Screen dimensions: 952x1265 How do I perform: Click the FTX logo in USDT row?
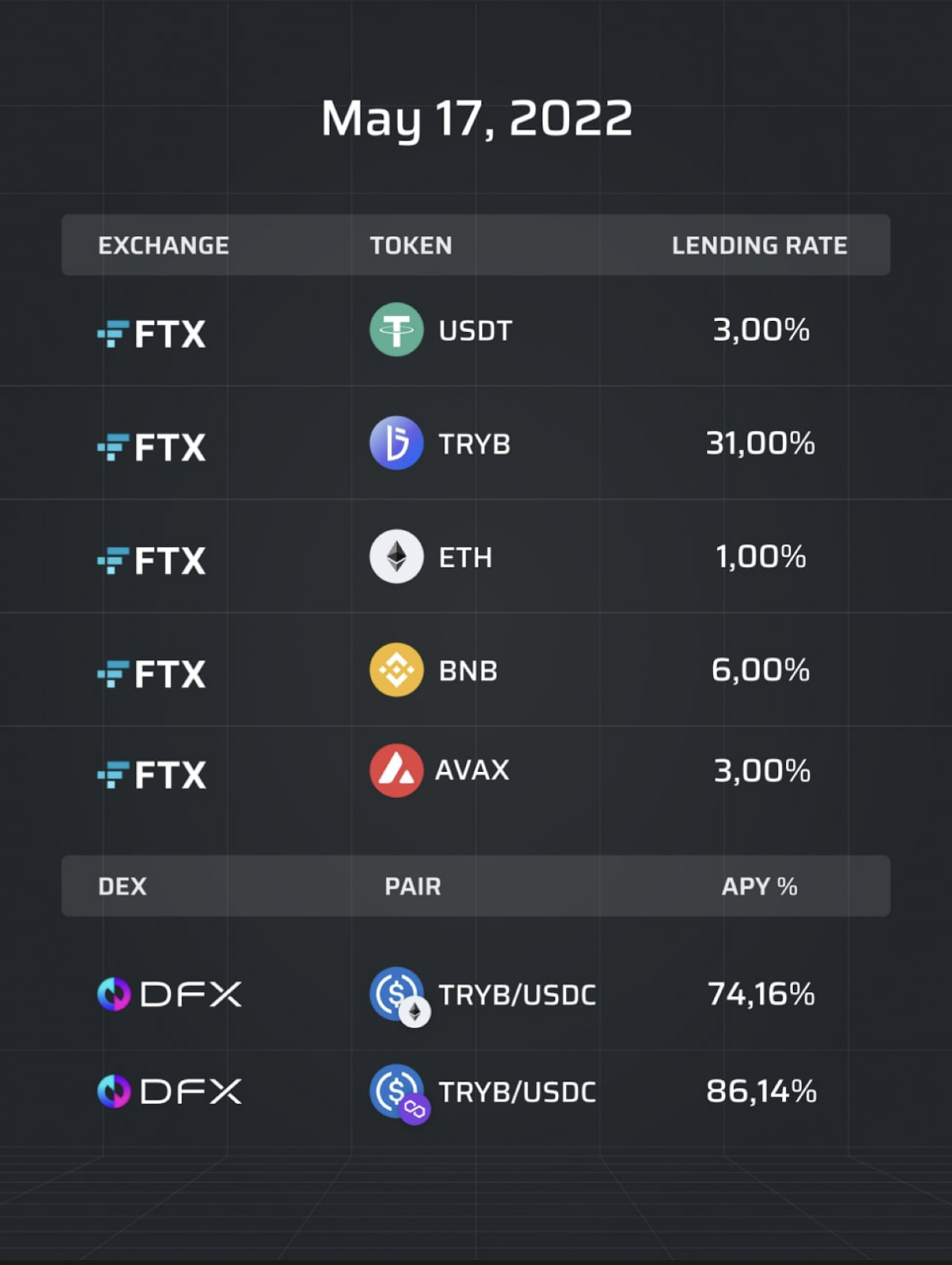click(x=151, y=334)
